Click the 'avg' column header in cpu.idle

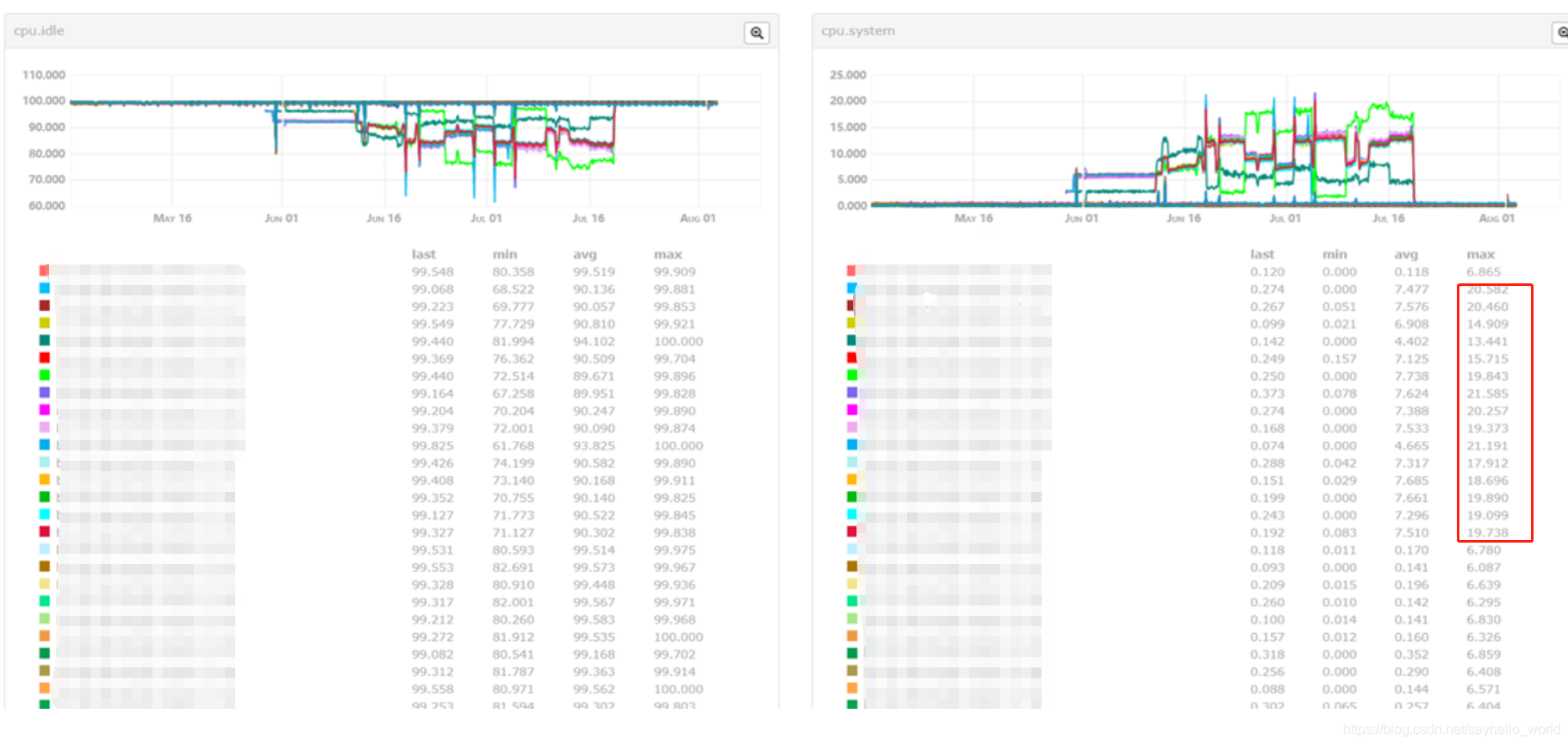pyautogui.click(x=585, y=254)
